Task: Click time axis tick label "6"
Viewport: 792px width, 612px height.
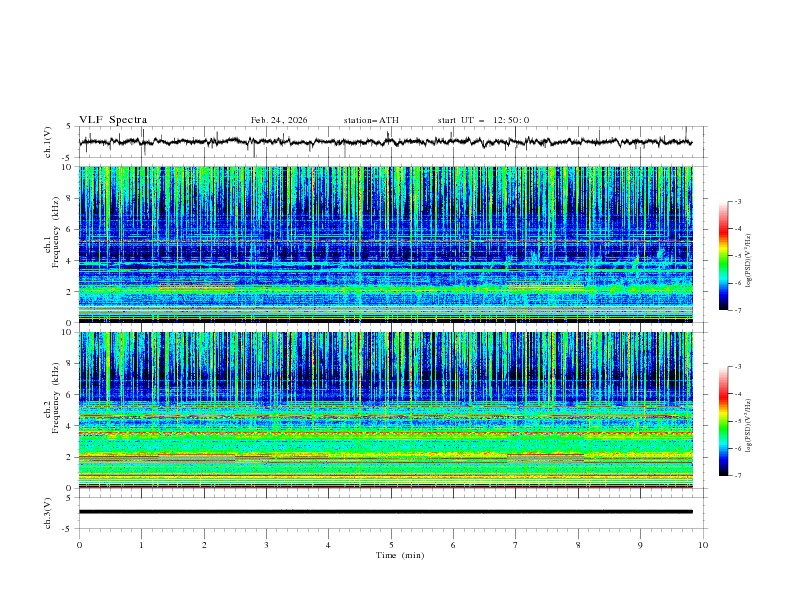Action: (453, 545)
